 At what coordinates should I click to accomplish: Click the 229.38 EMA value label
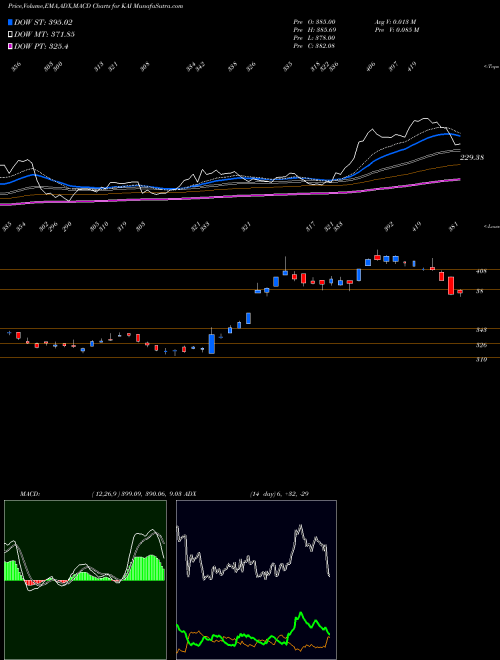click(472, 158)
